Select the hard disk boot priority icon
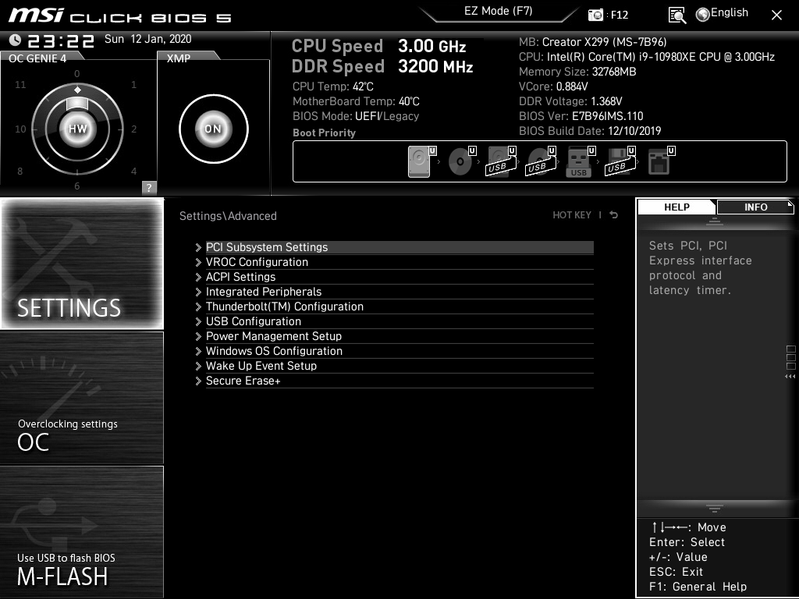Viewport: 799px width, 599px height. click(x=422, y=161)
